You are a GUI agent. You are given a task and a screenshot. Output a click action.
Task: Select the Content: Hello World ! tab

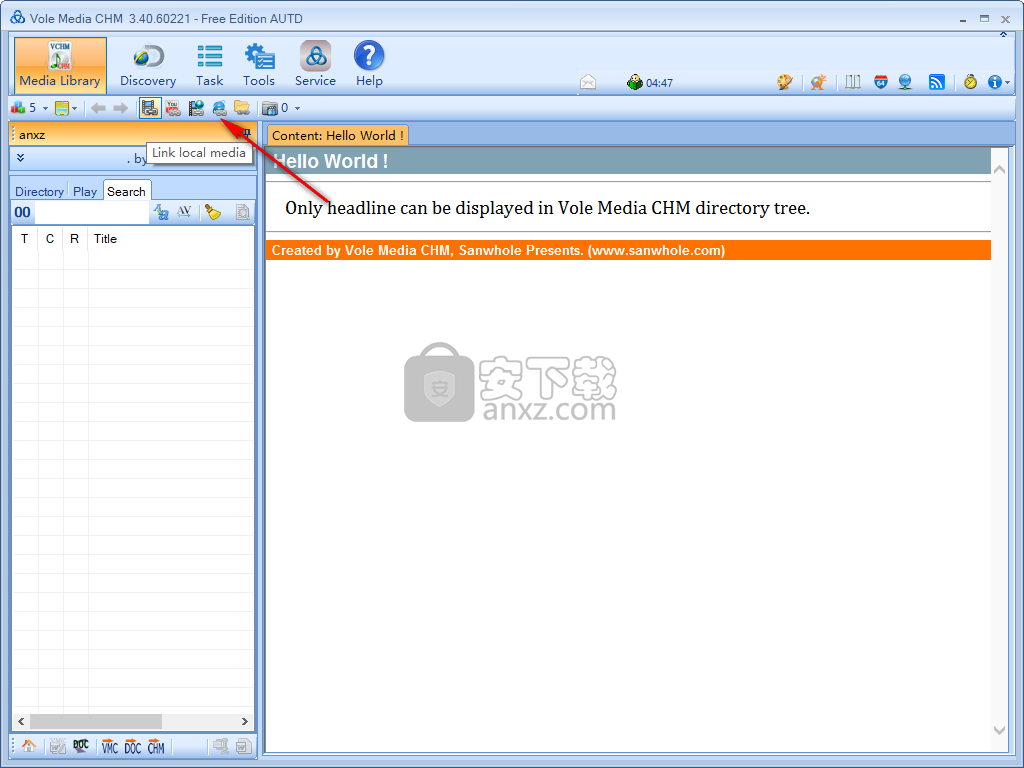pyautogui.click(x=338, y=135)
